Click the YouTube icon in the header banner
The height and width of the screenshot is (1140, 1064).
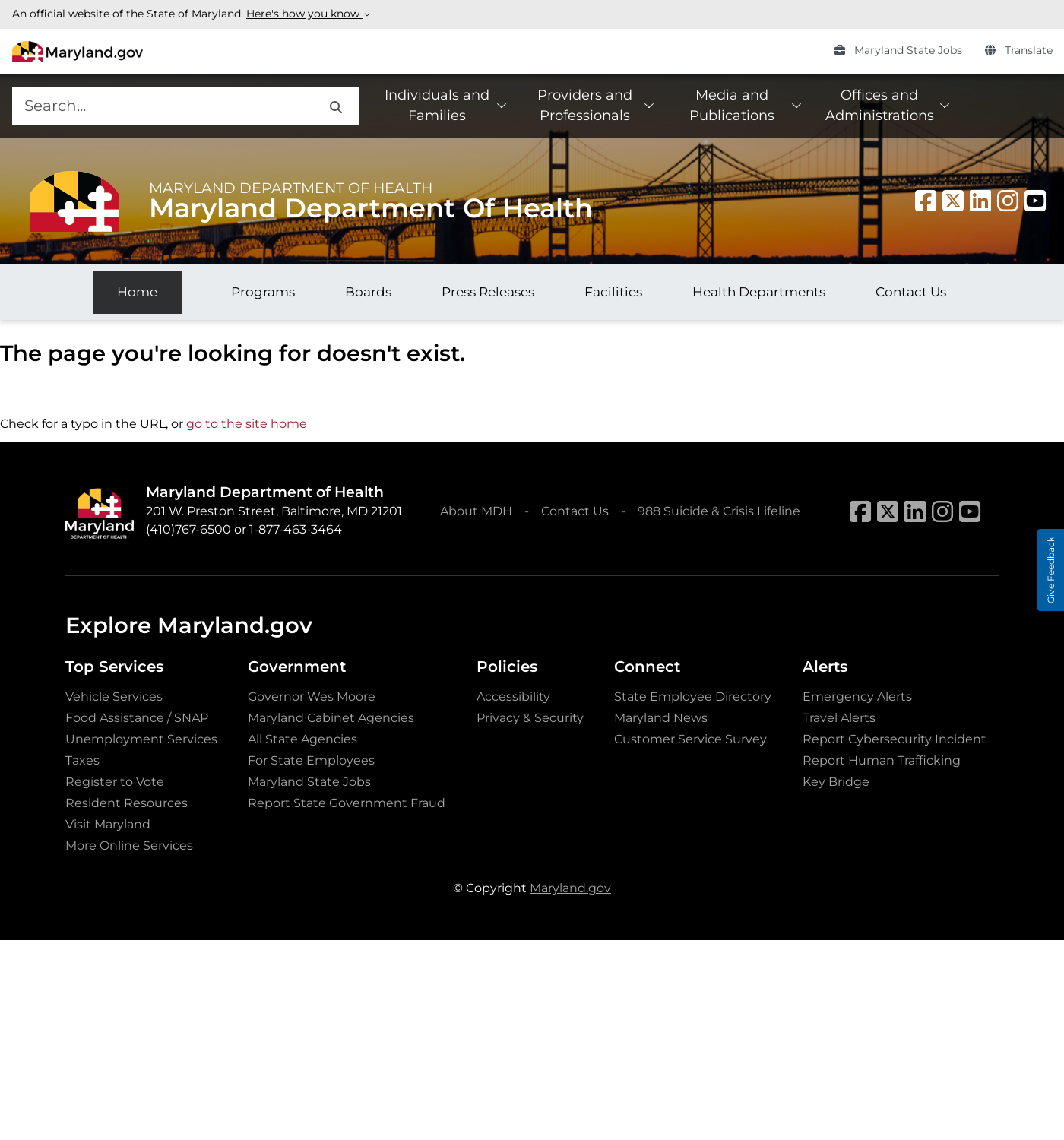click(x=1034, y=201)
